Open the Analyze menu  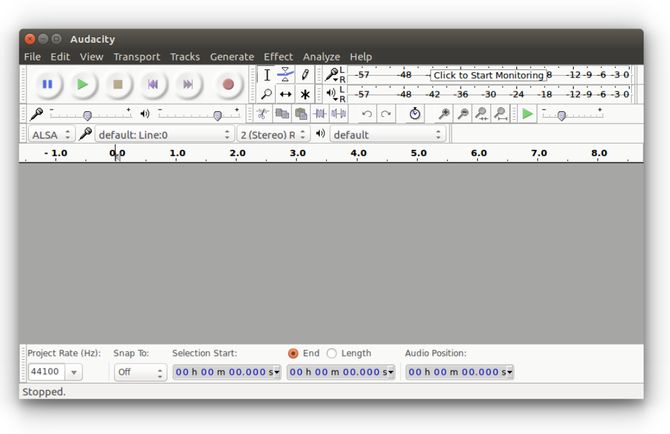click(321, 57)
